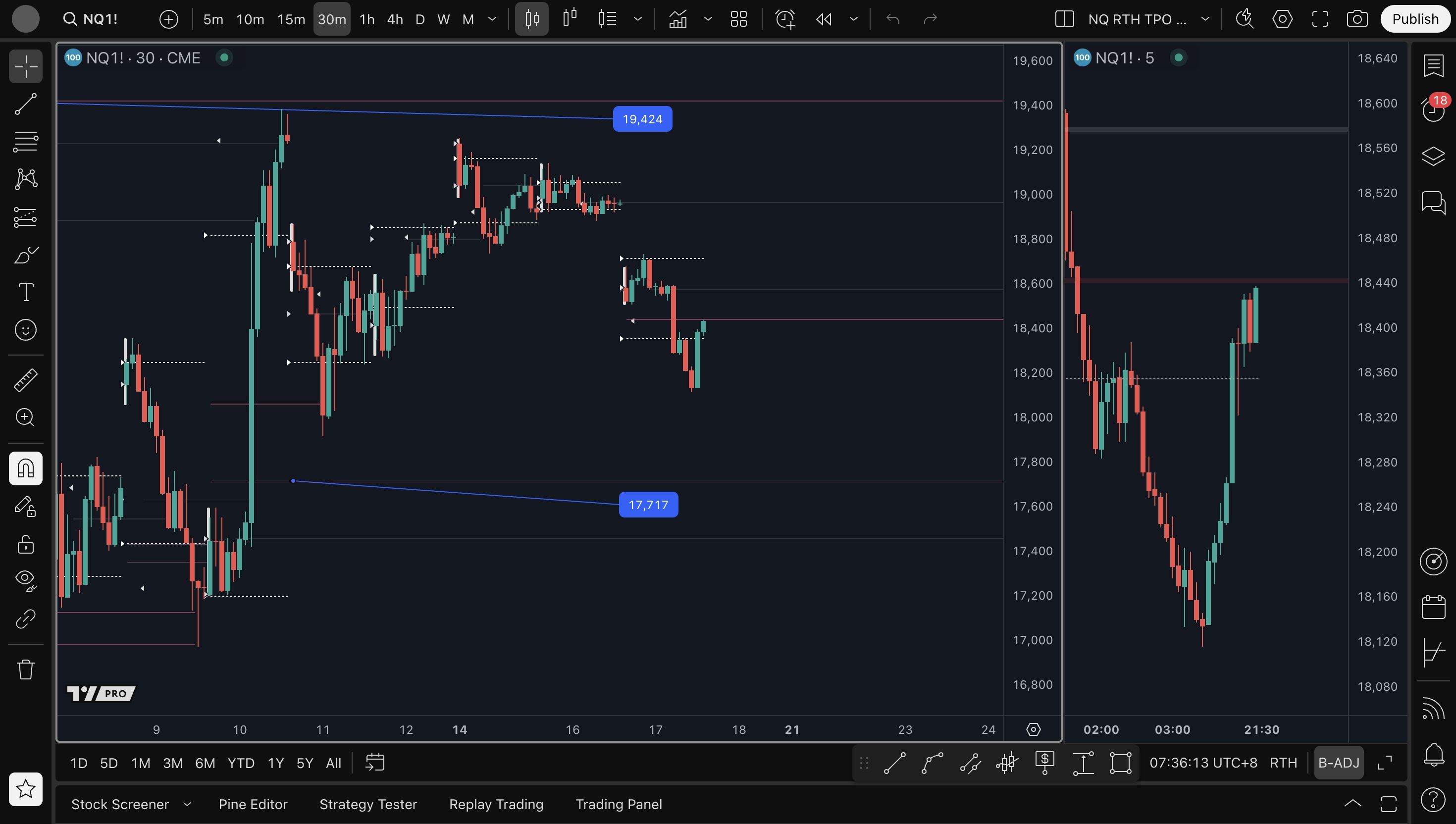Select the ruler Measure tool
Screen dimensions: 1456x824
(25, 380)
